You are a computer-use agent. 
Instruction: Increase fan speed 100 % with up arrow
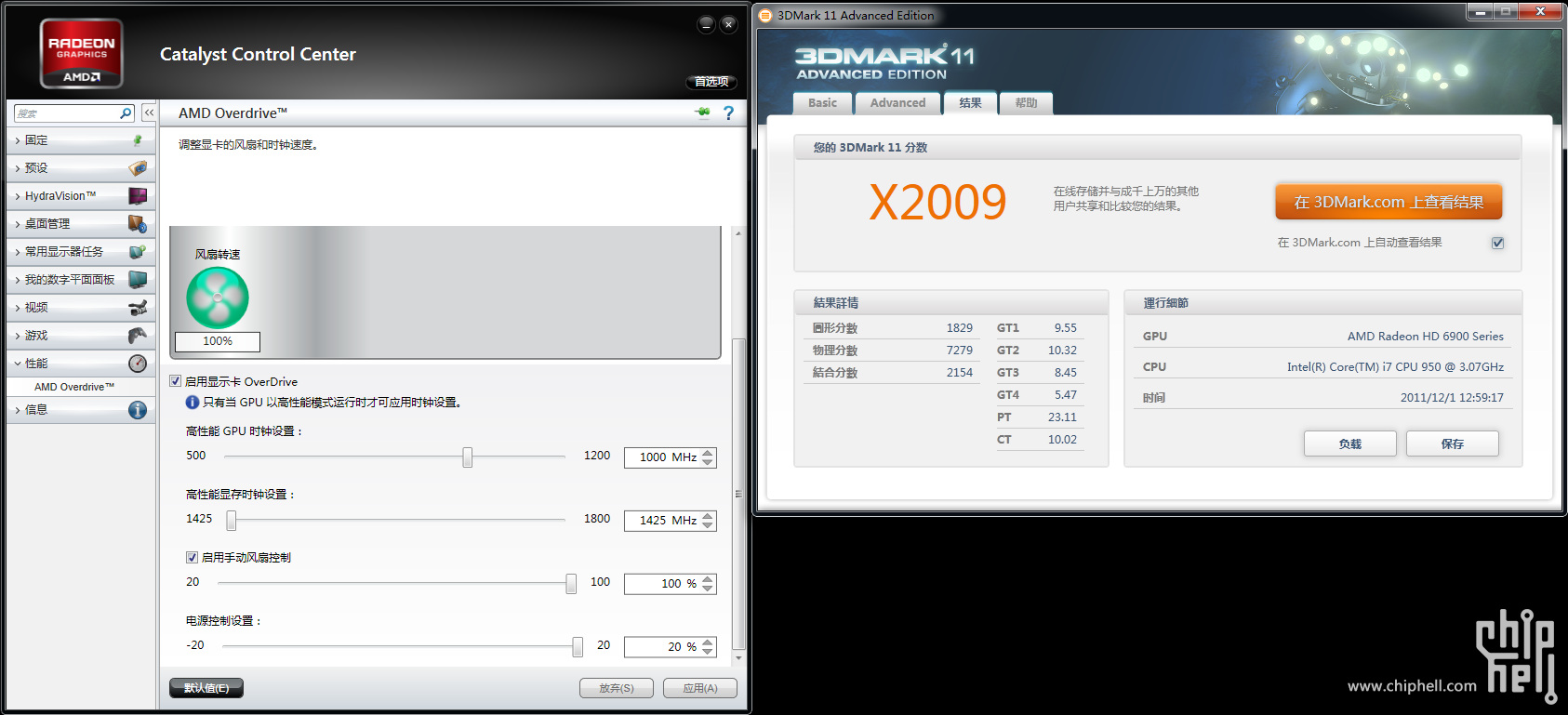coord(709,579)
